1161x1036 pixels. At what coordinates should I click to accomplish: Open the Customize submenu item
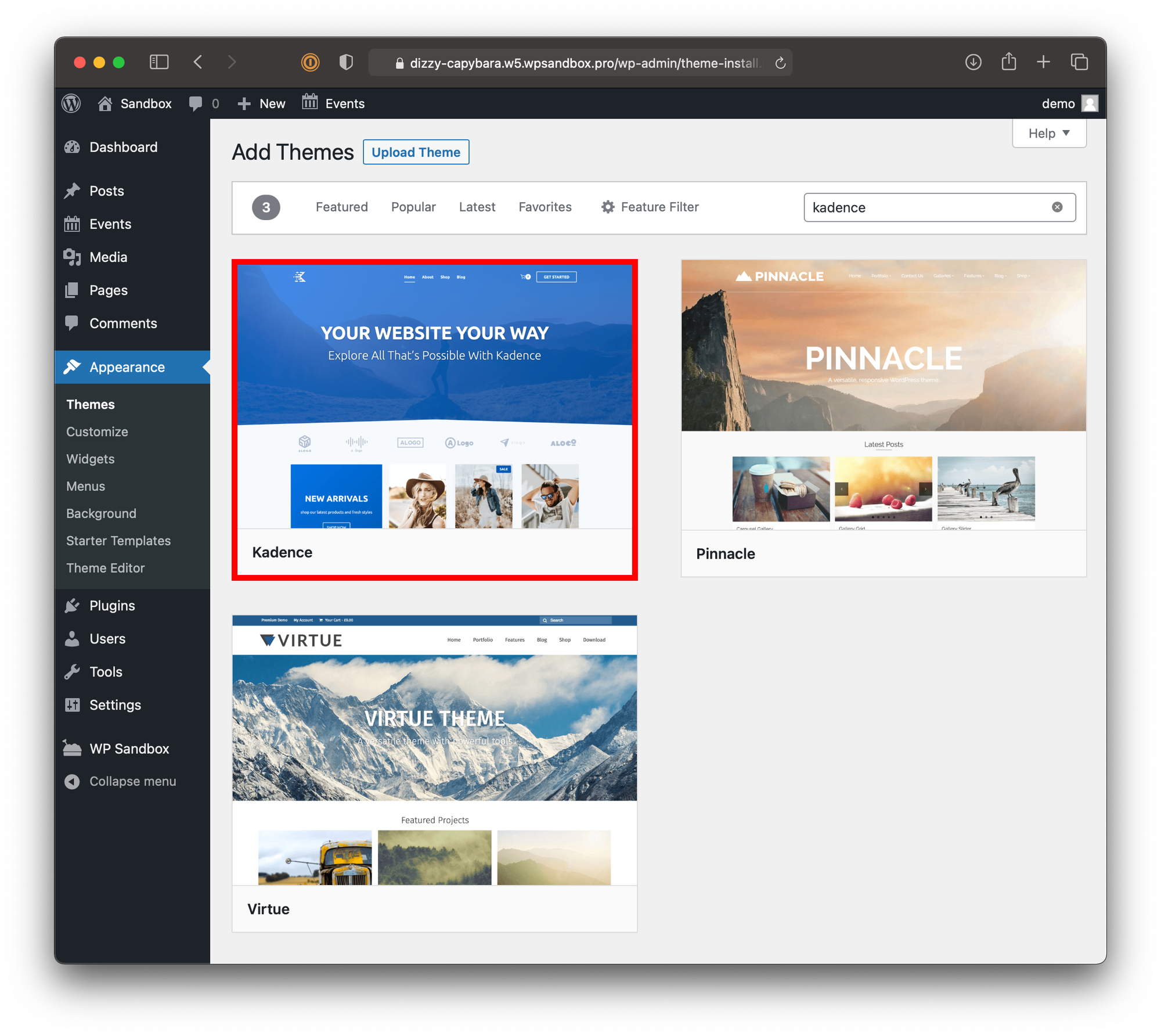(97, 431)
